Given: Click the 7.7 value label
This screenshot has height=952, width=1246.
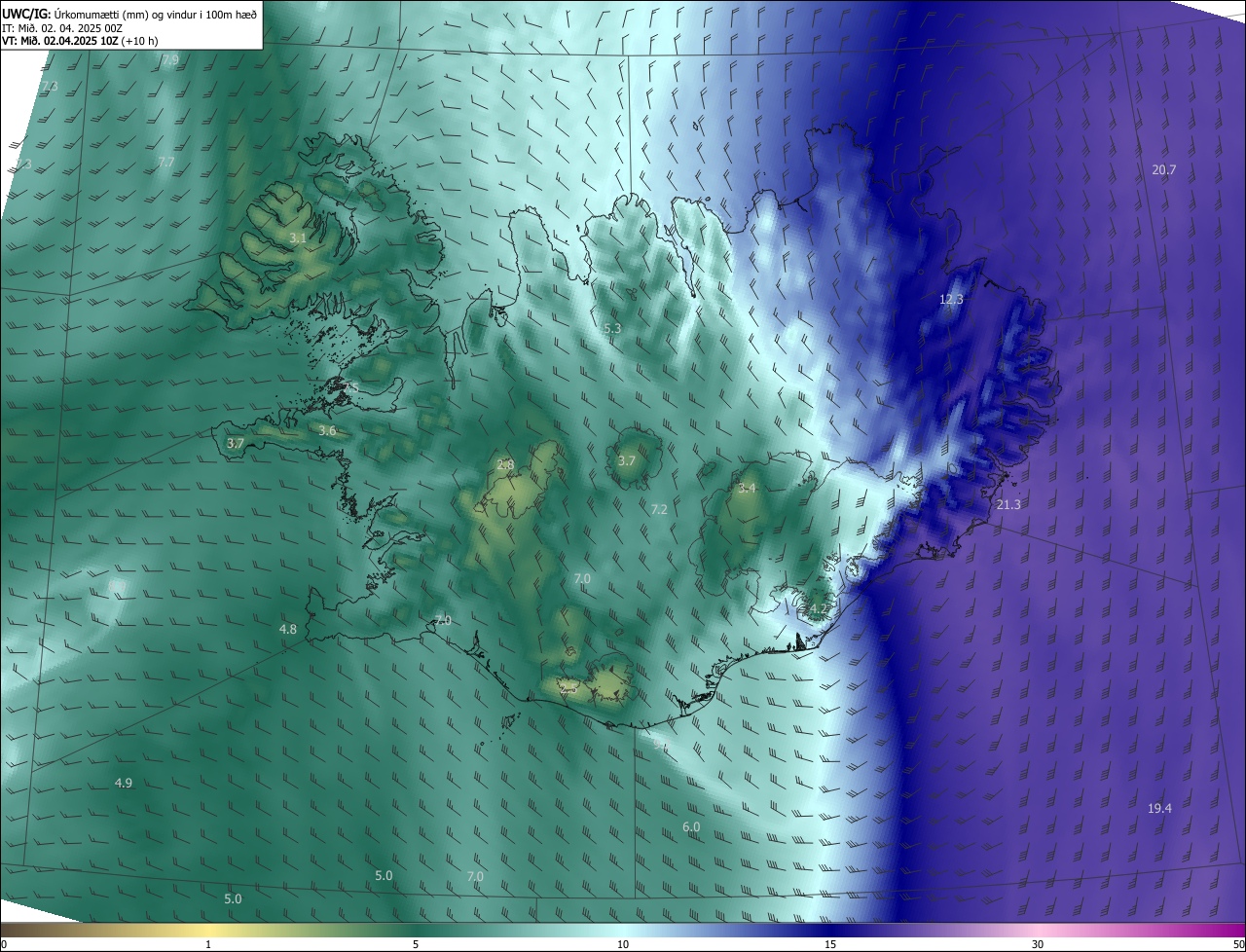Looking at the screenshot, I should [x=166, y=162].
